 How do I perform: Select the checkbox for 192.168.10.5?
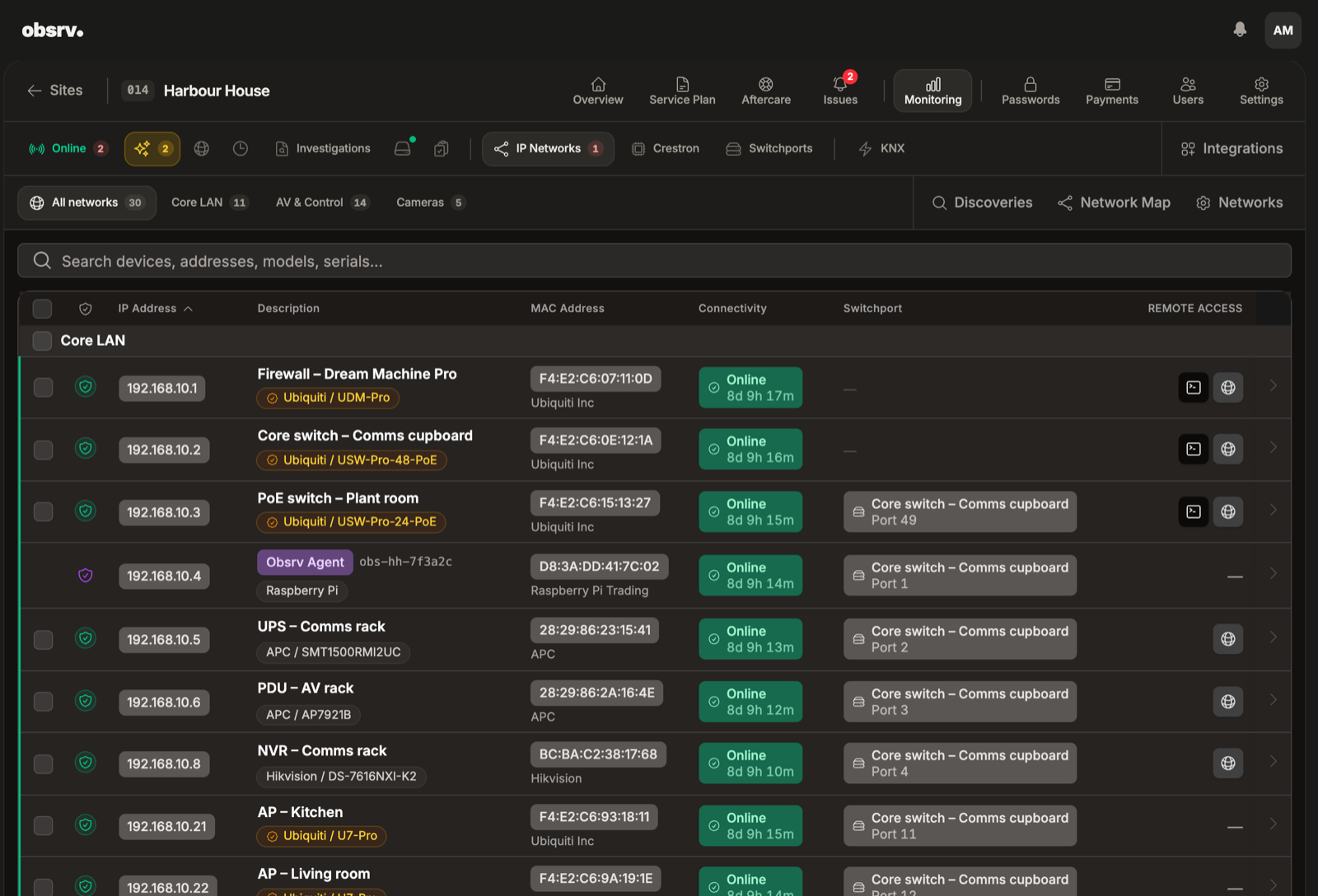43,640
